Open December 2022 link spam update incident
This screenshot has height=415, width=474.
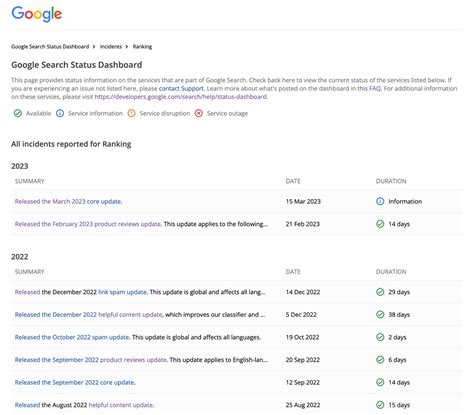pyautogui.click(x=122, y=292)
